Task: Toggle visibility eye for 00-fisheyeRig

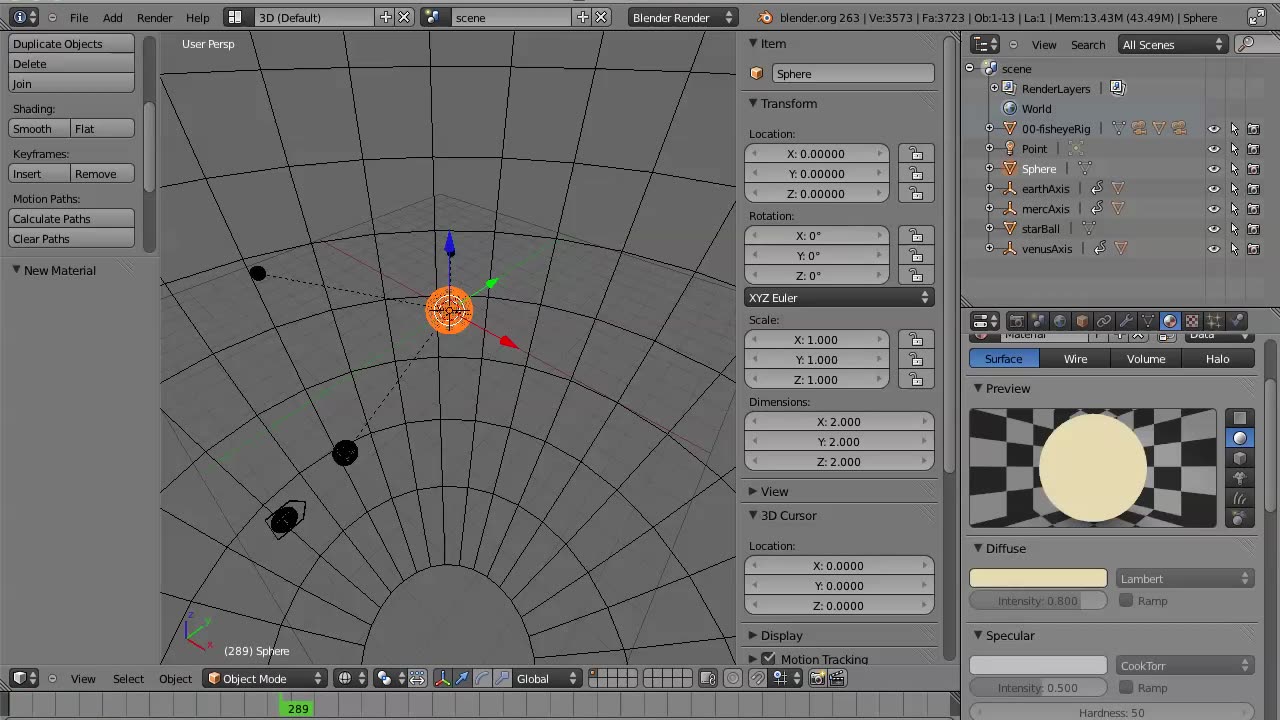Action: [1214, 129]
